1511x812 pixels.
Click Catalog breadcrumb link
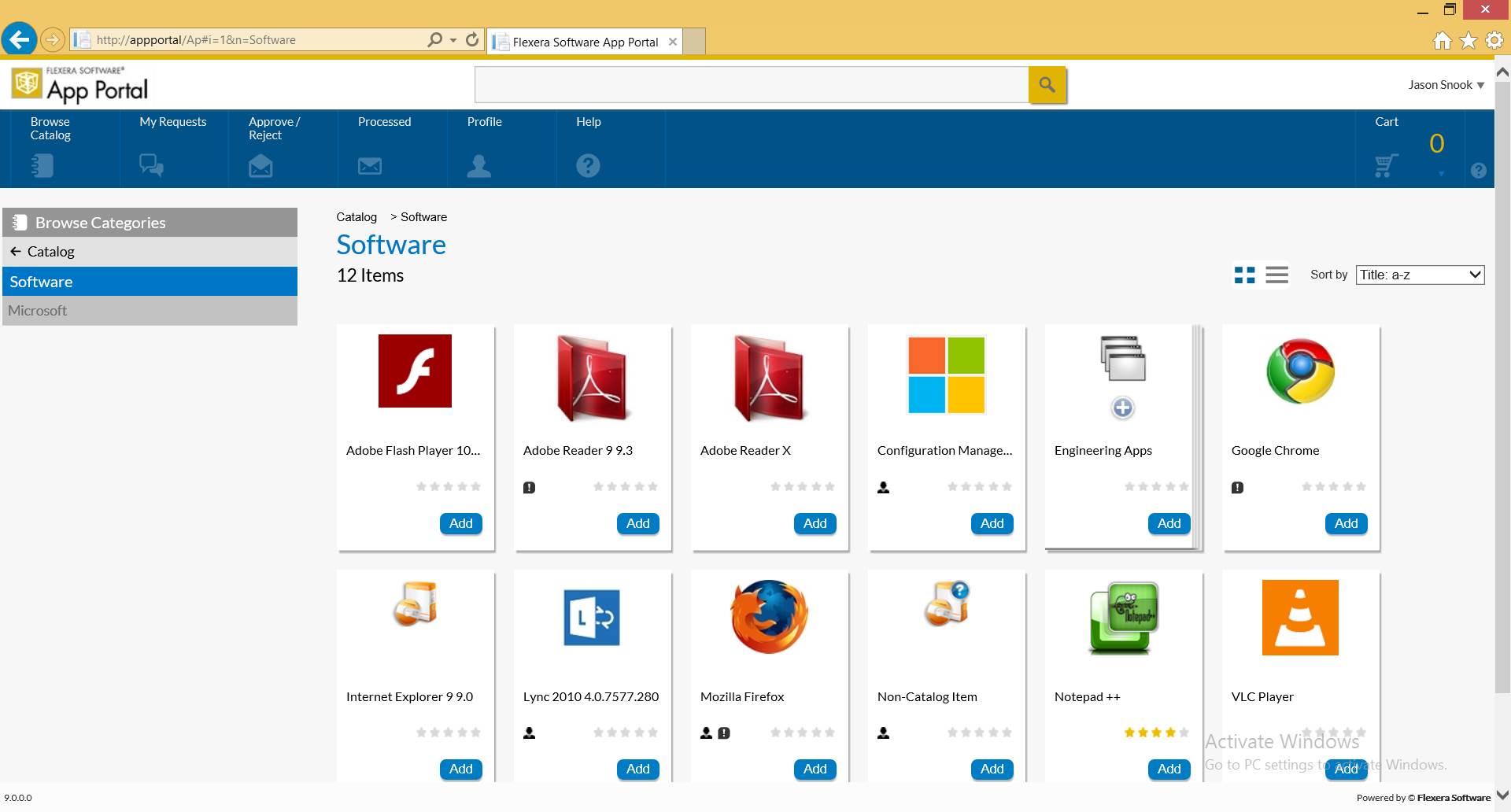click(x=357, y=217)
